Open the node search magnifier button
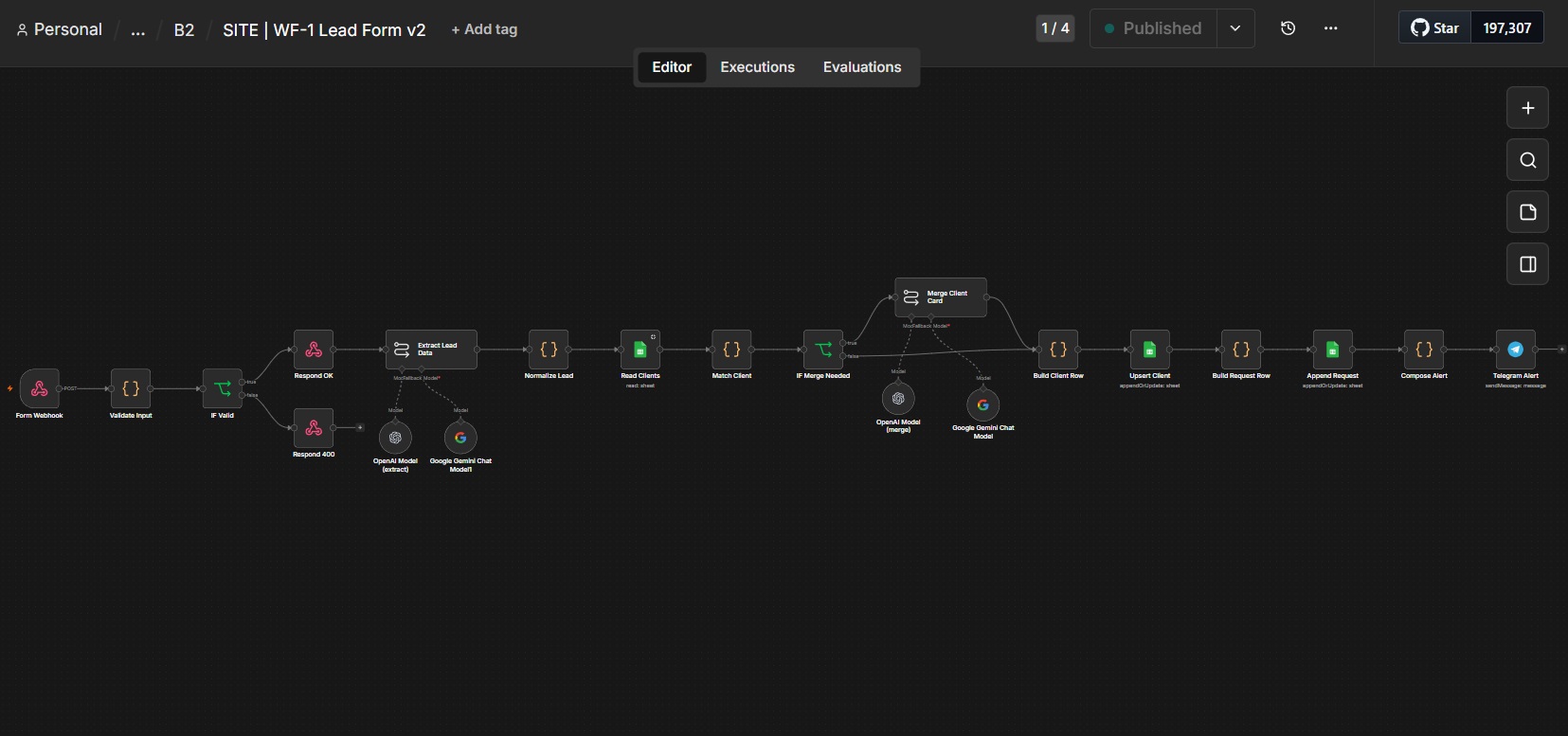 (1527, 160)
